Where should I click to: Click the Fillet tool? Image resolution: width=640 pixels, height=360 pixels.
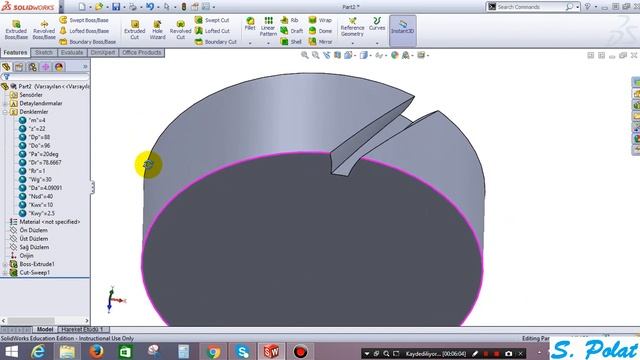[x=250, y=24]
